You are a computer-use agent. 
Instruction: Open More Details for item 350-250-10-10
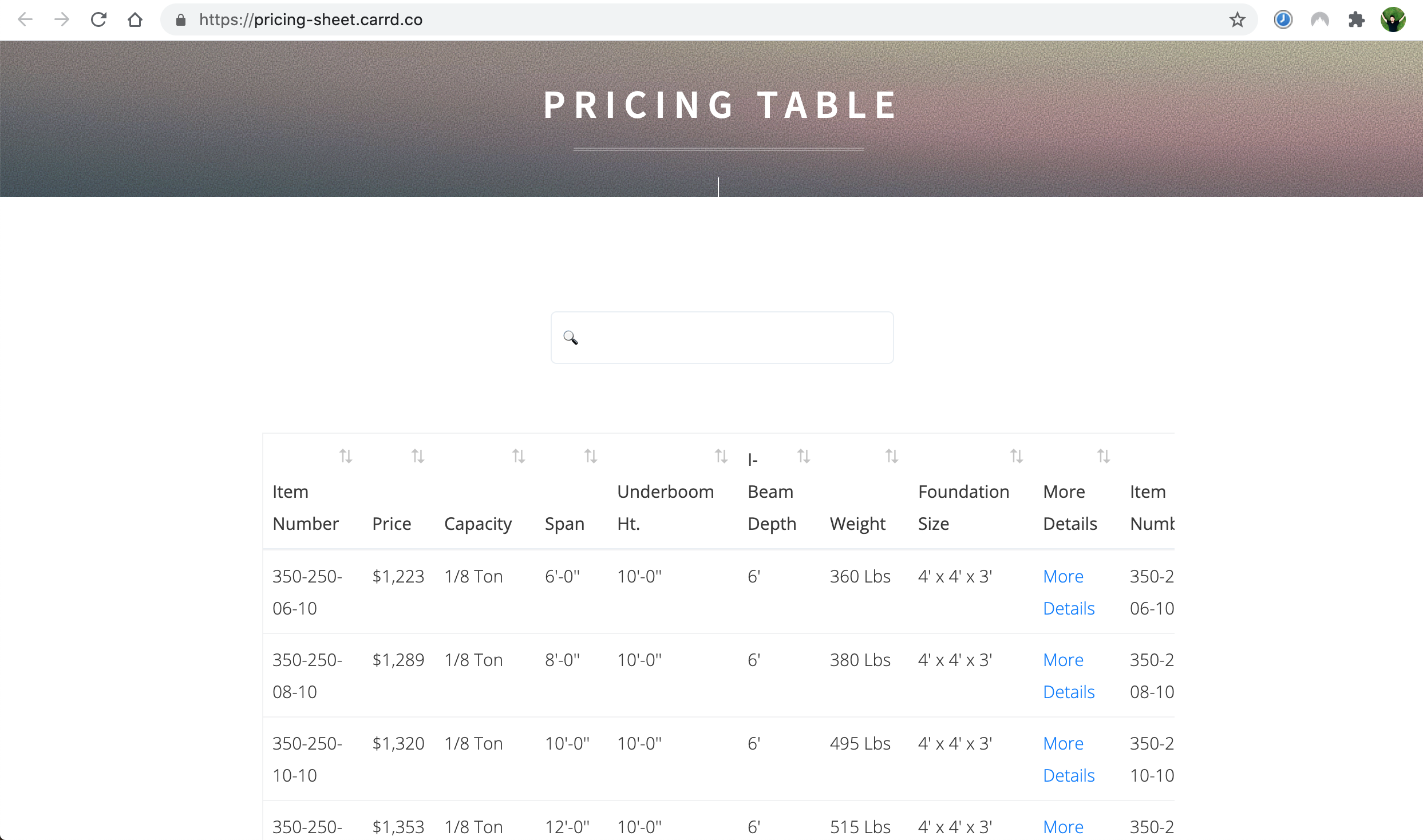pos(1069,759)
